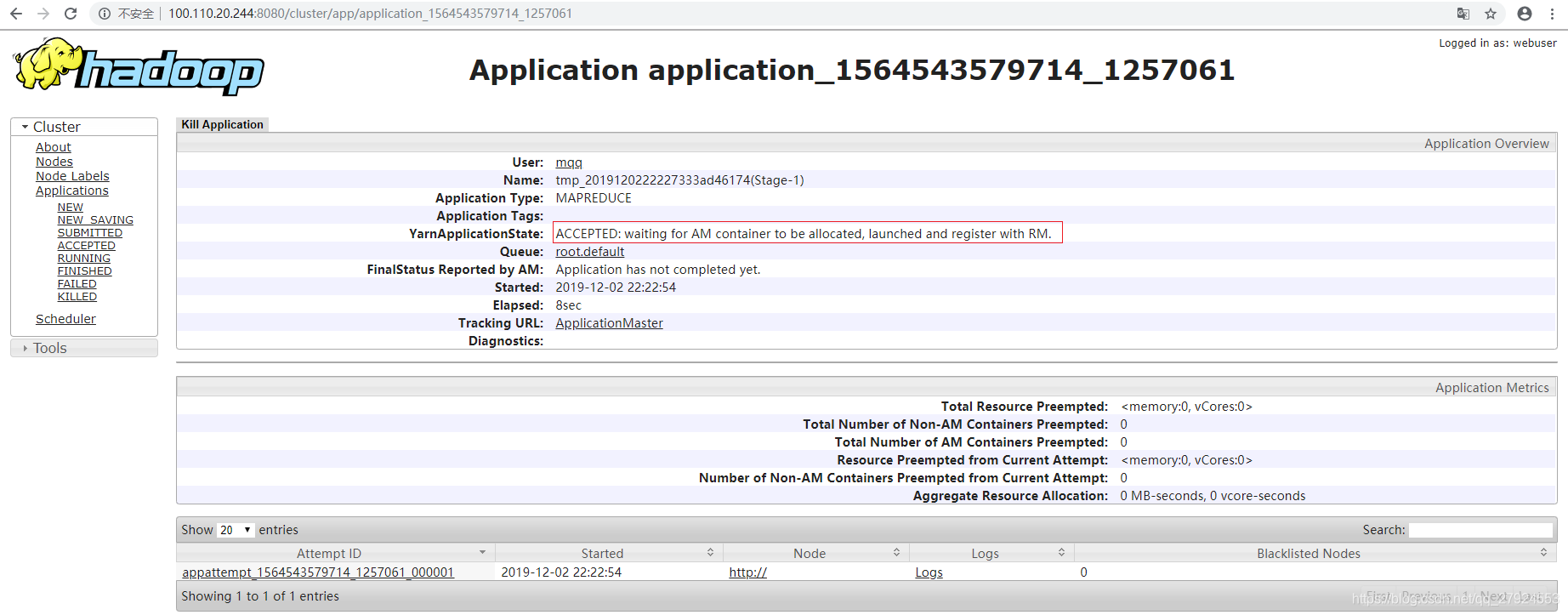Filter applications by KILLED state
Screen dimensions: 1568x615
coord(77,297)
